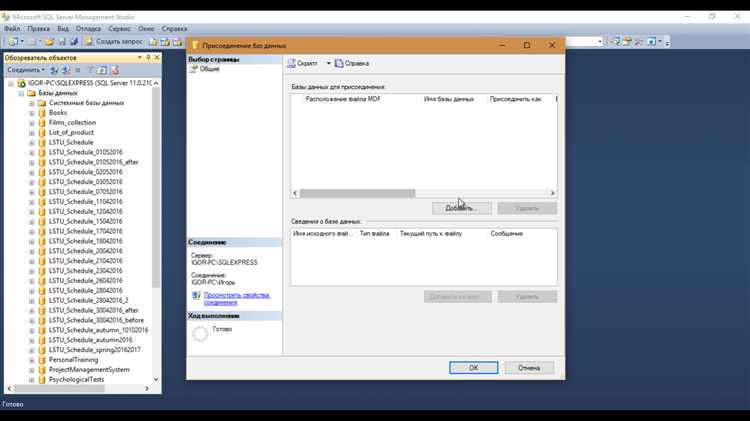Open the Отладка menu
The width and height of the screenshot is (750, 421).
point(88,29)
